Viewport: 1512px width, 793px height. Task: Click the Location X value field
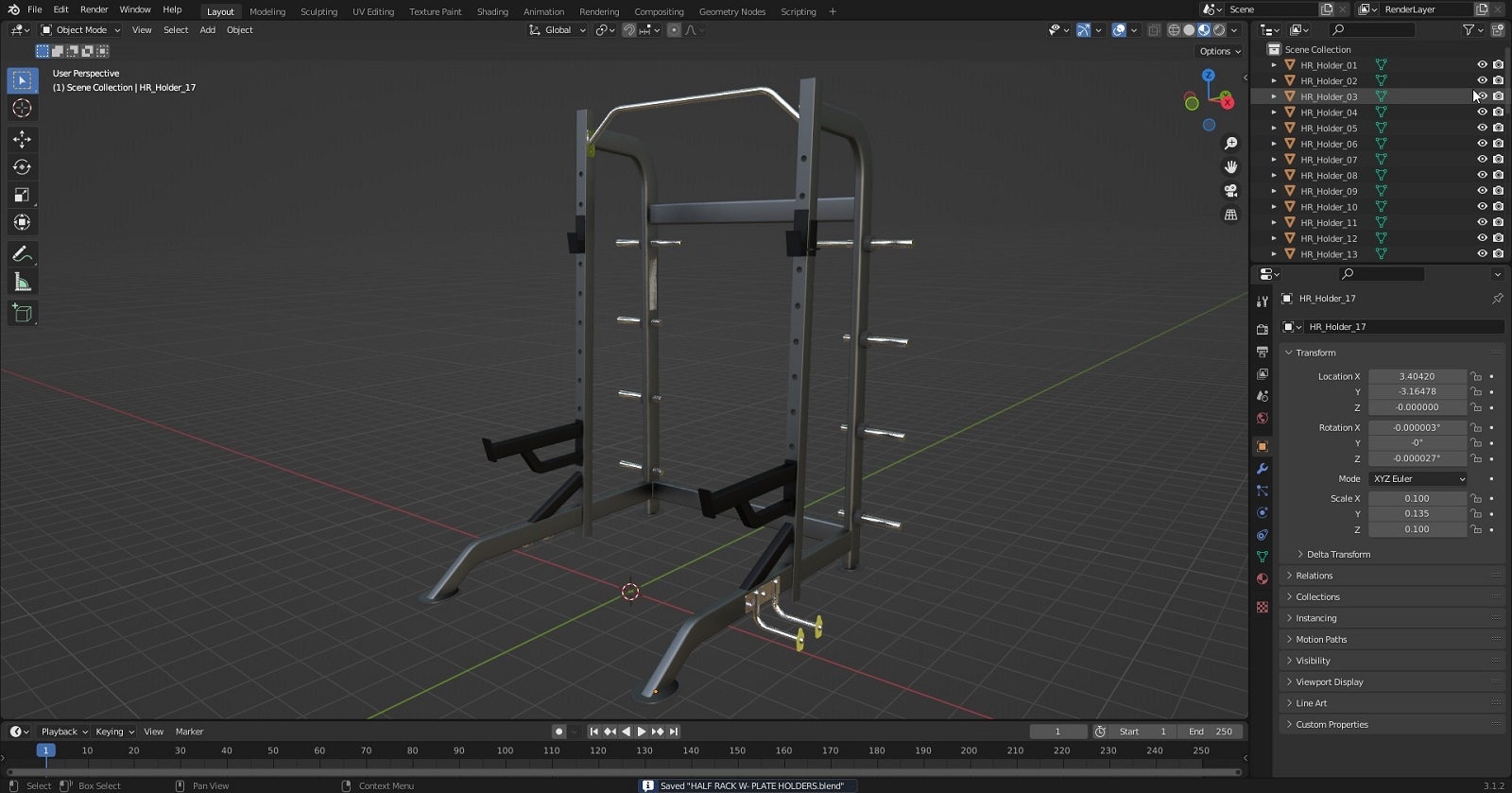[x=1416, y=376]
